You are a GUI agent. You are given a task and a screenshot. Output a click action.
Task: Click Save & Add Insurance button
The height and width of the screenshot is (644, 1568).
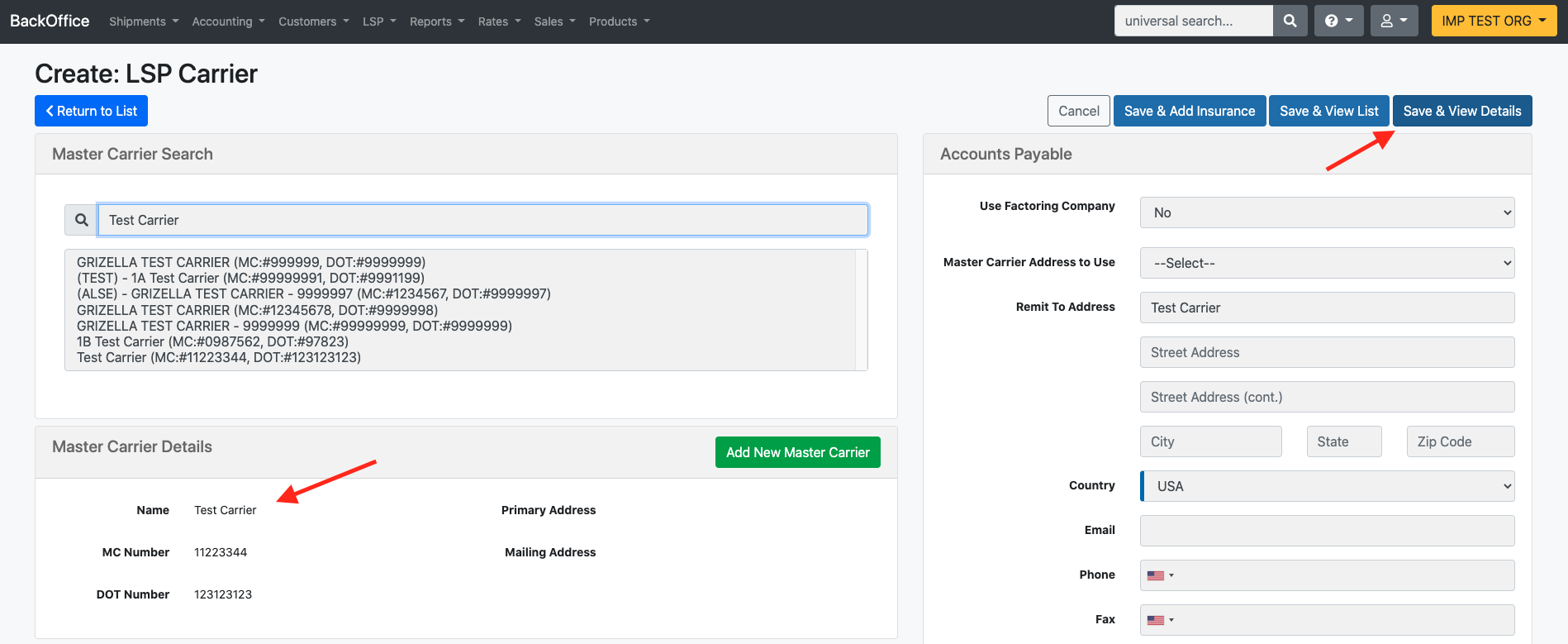pyautogui.click(x=1189, y=111)
